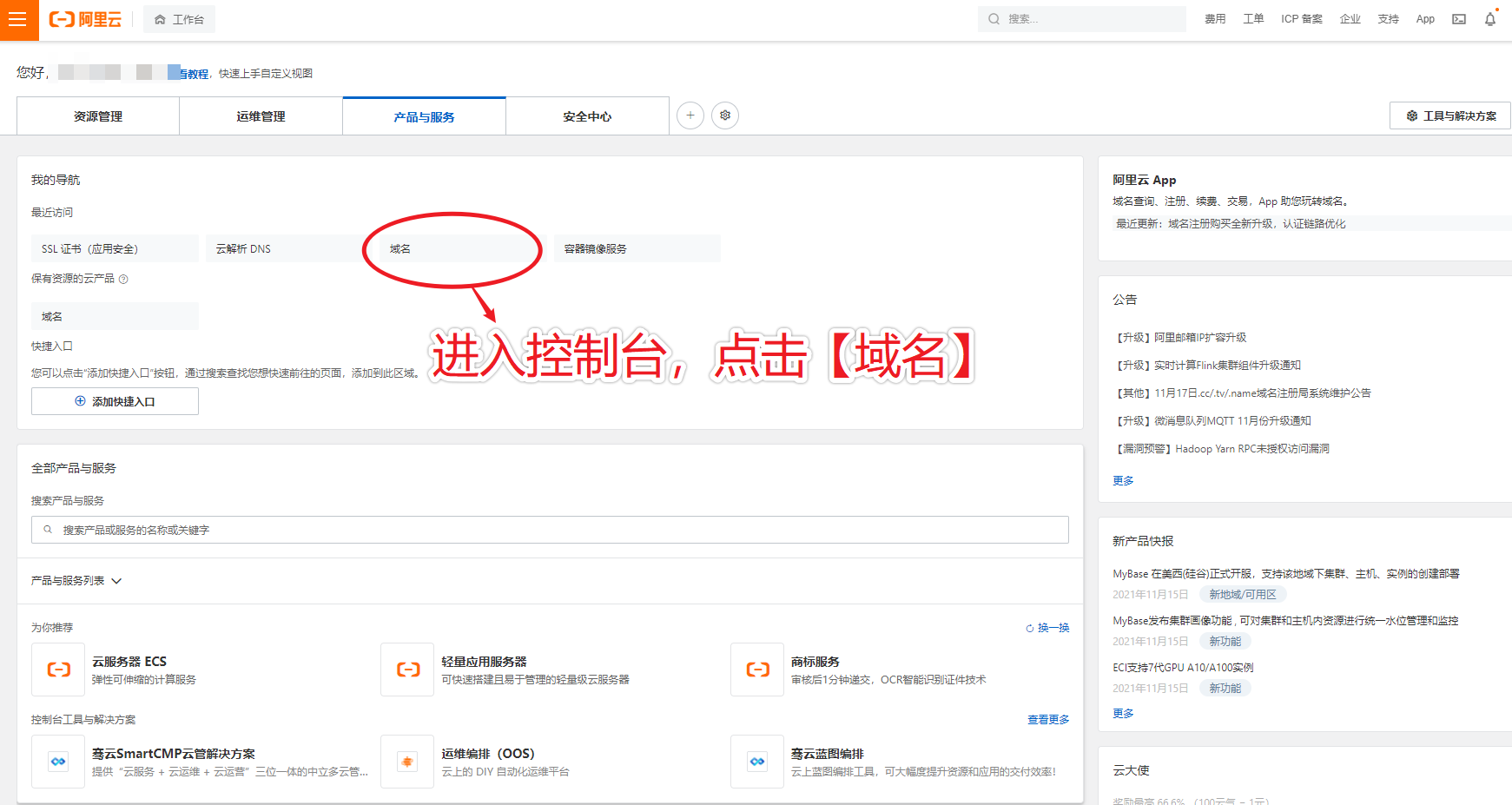Viewport: 1512px width, 805px height.
Task: Open the hamburger main menu
Action: click(x=18, y=19)
